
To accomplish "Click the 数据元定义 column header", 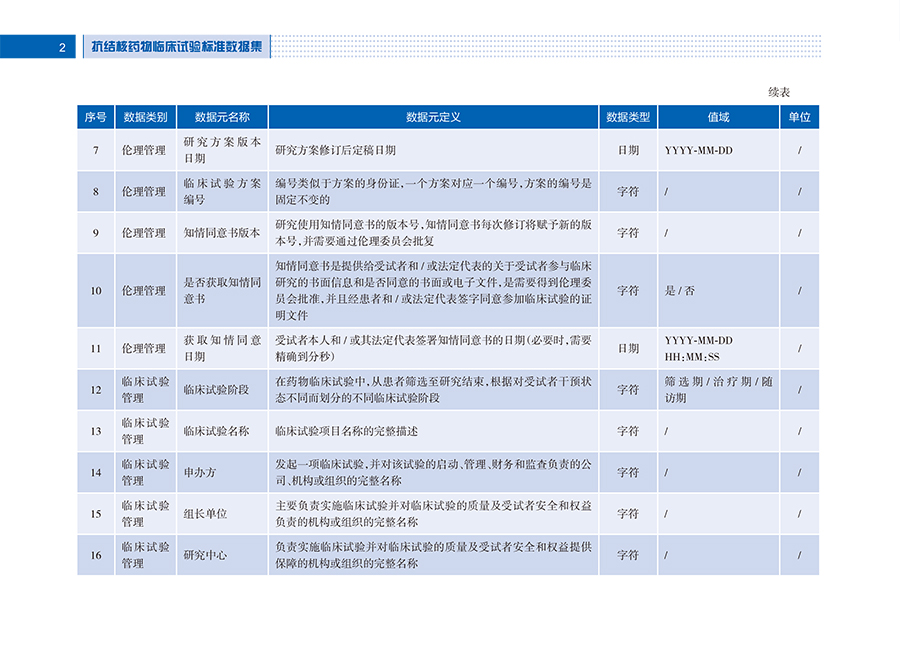I will click(x=433, y=117).
